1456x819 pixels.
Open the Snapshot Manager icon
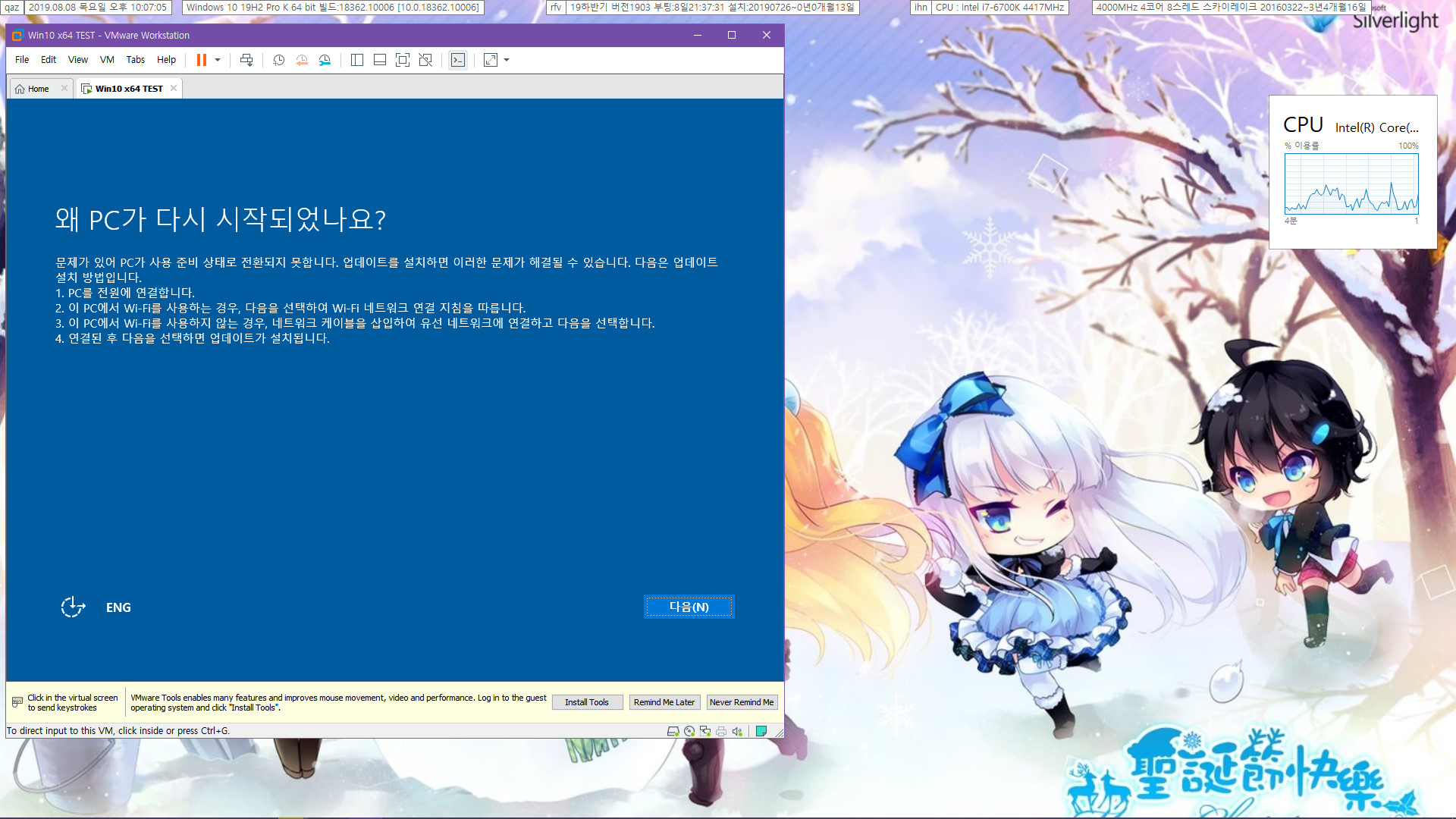point(325,60)
